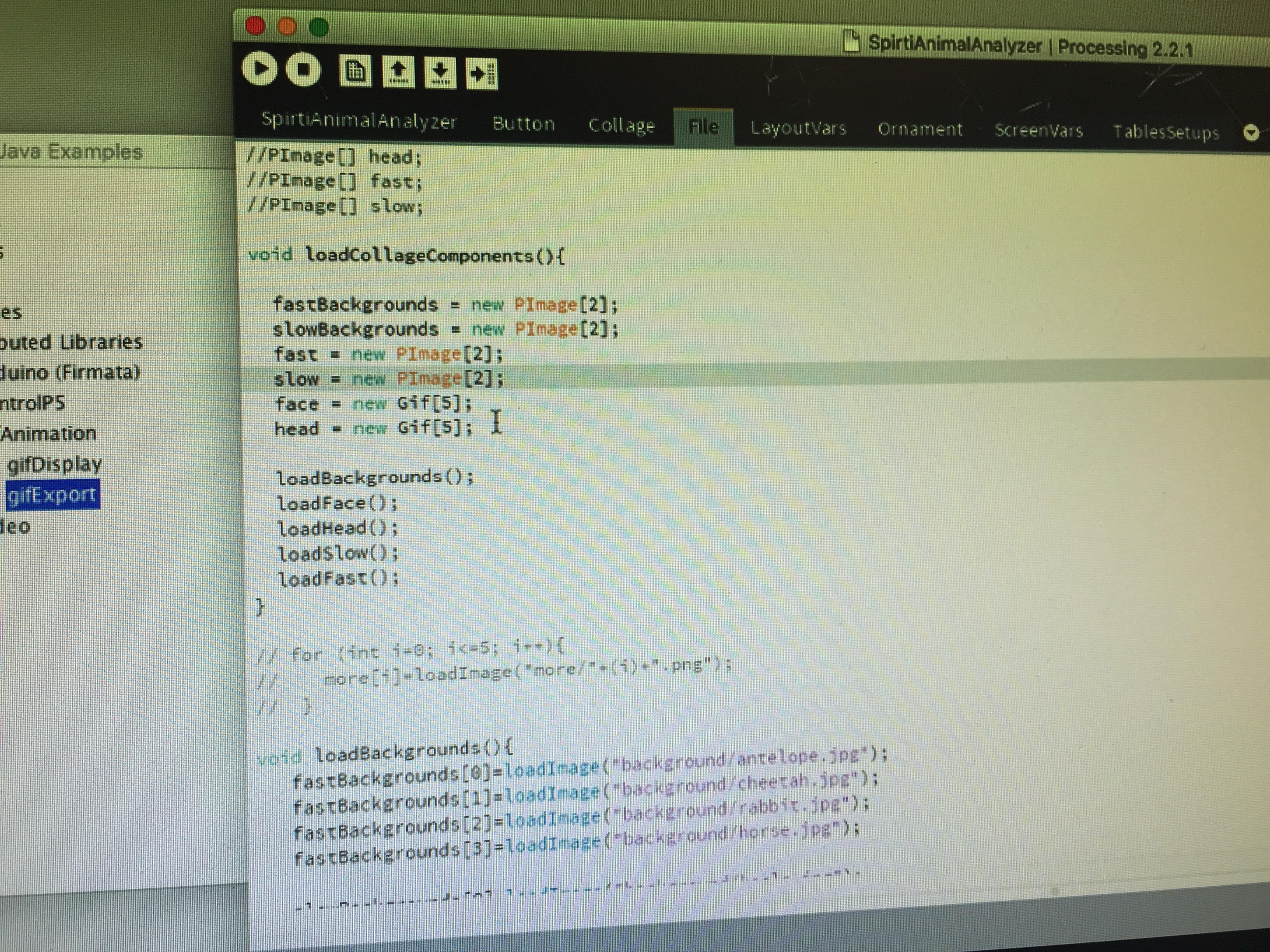
Task: Click the New sketch toolbar icon
Action: point(355,71)
